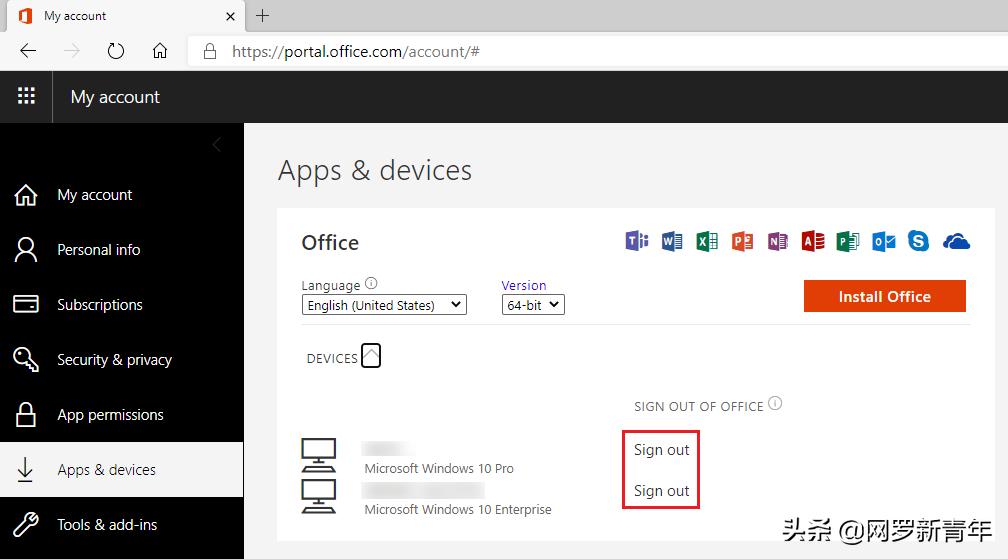Open Security & privacy in sidebar
1008x559 pixels.
point(122,360)
